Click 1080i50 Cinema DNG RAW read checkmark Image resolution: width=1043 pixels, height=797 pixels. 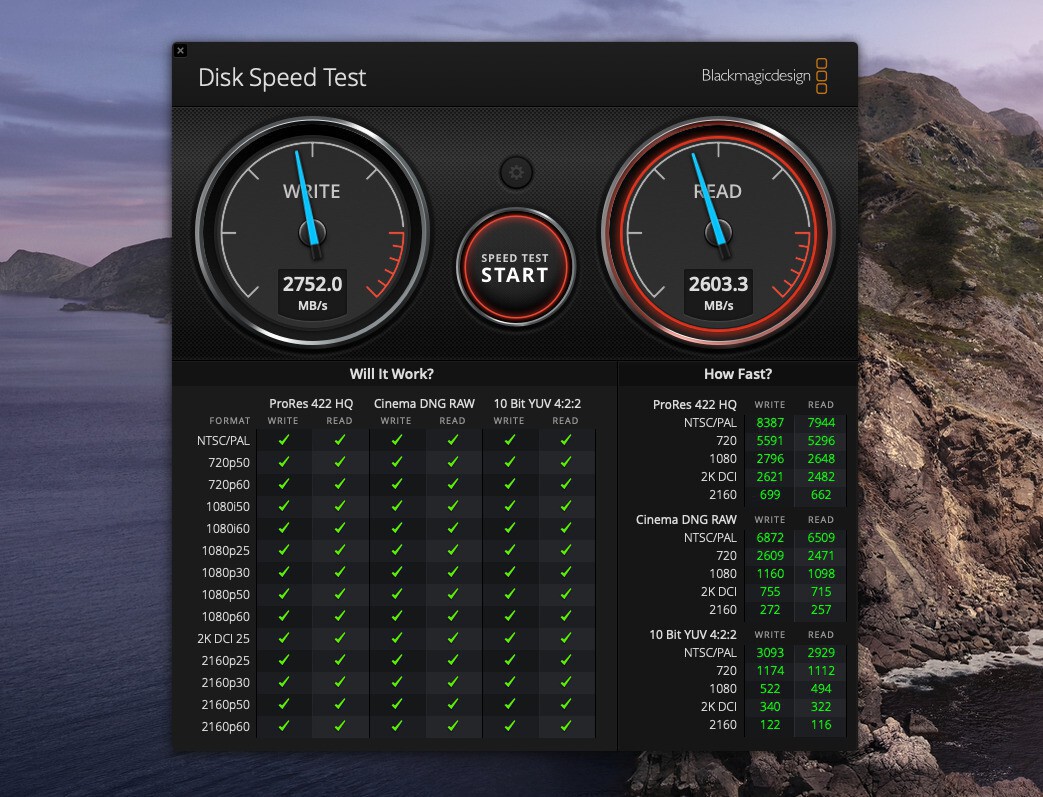coord(453,506)
